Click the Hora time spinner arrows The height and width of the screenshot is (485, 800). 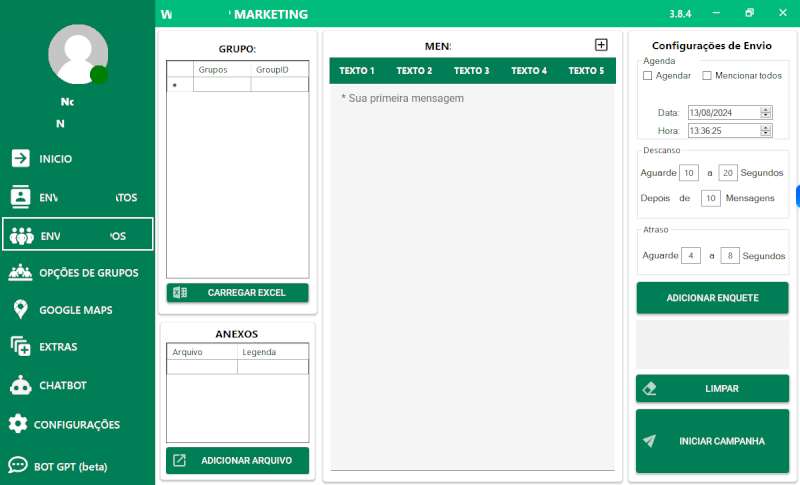(x=766, y=131)
